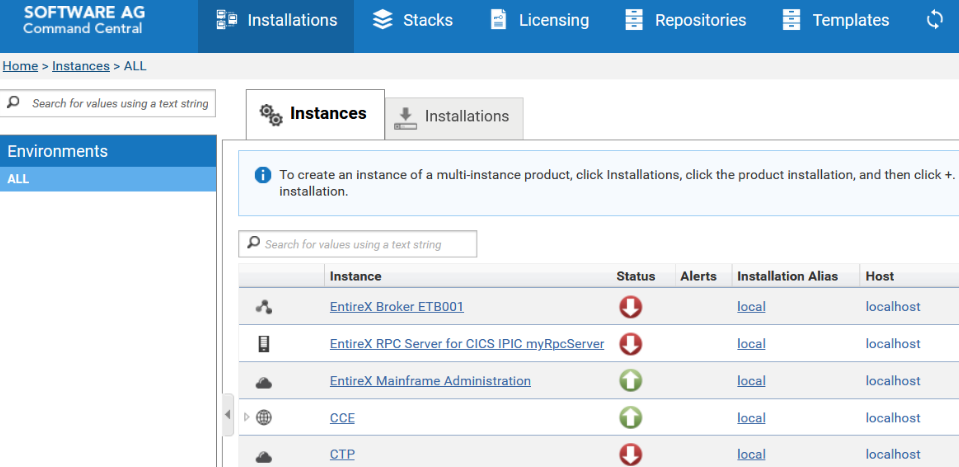The image size is (959, 467).
Task: Click the red stopped status of CTP
Action: coord(630,455)
